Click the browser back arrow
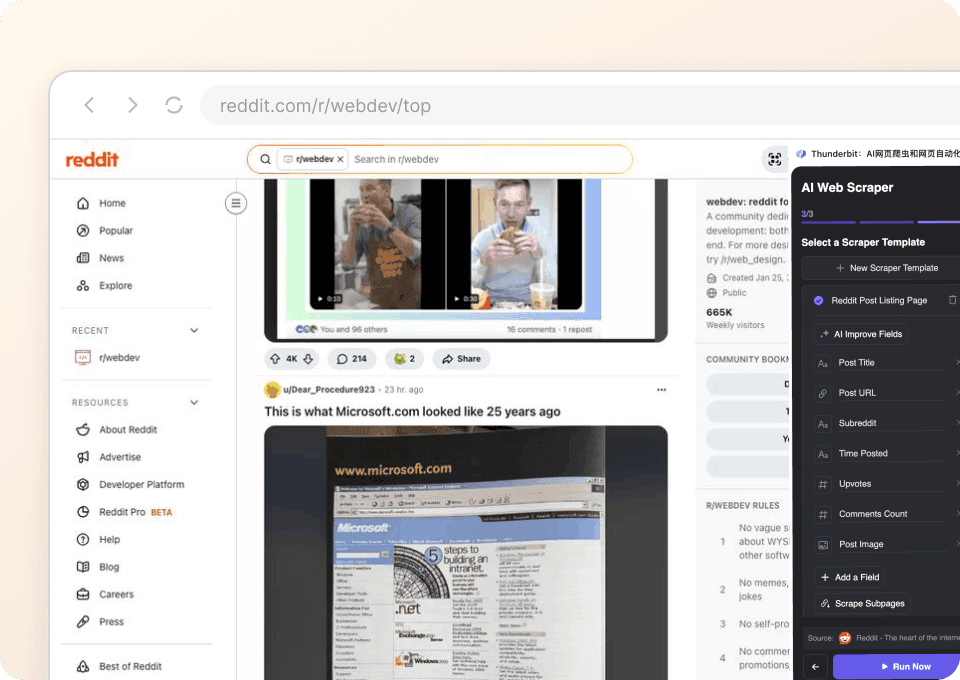The image size is (960, 680). 89,105
